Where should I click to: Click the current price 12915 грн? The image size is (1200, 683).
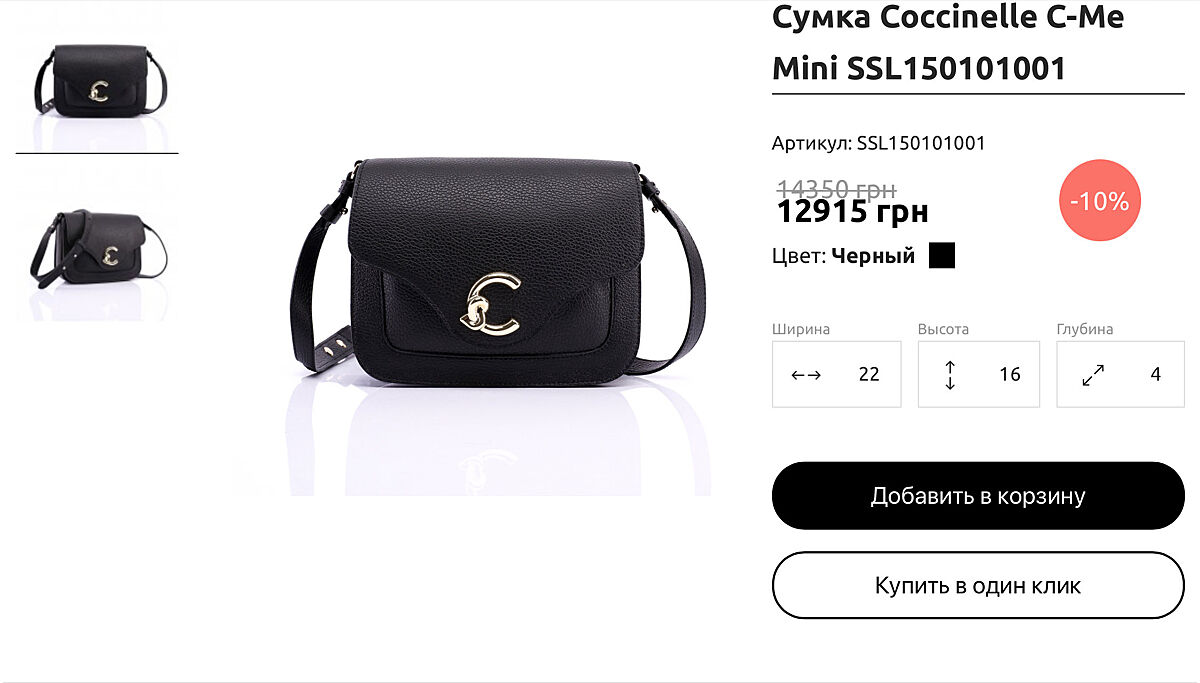point(853,212)
